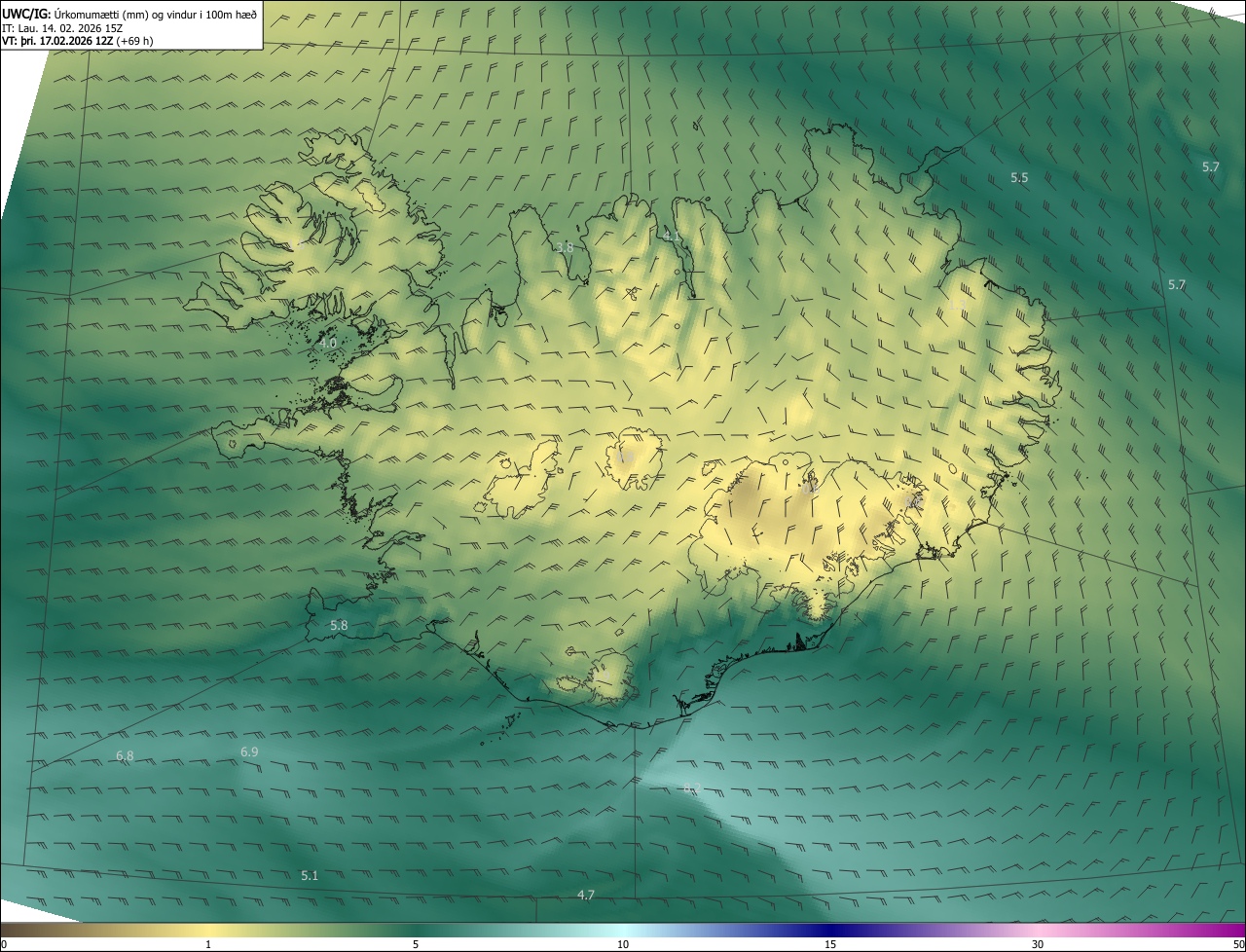
Task: Click the 4.7 value above the color scale
Action: point(586,895)
